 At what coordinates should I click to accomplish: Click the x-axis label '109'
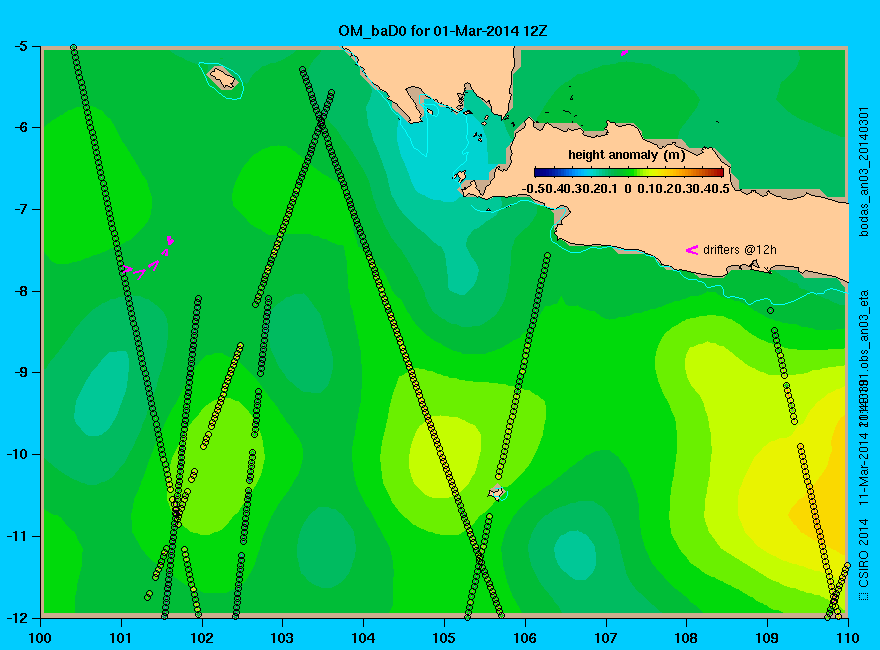[767, 638]
